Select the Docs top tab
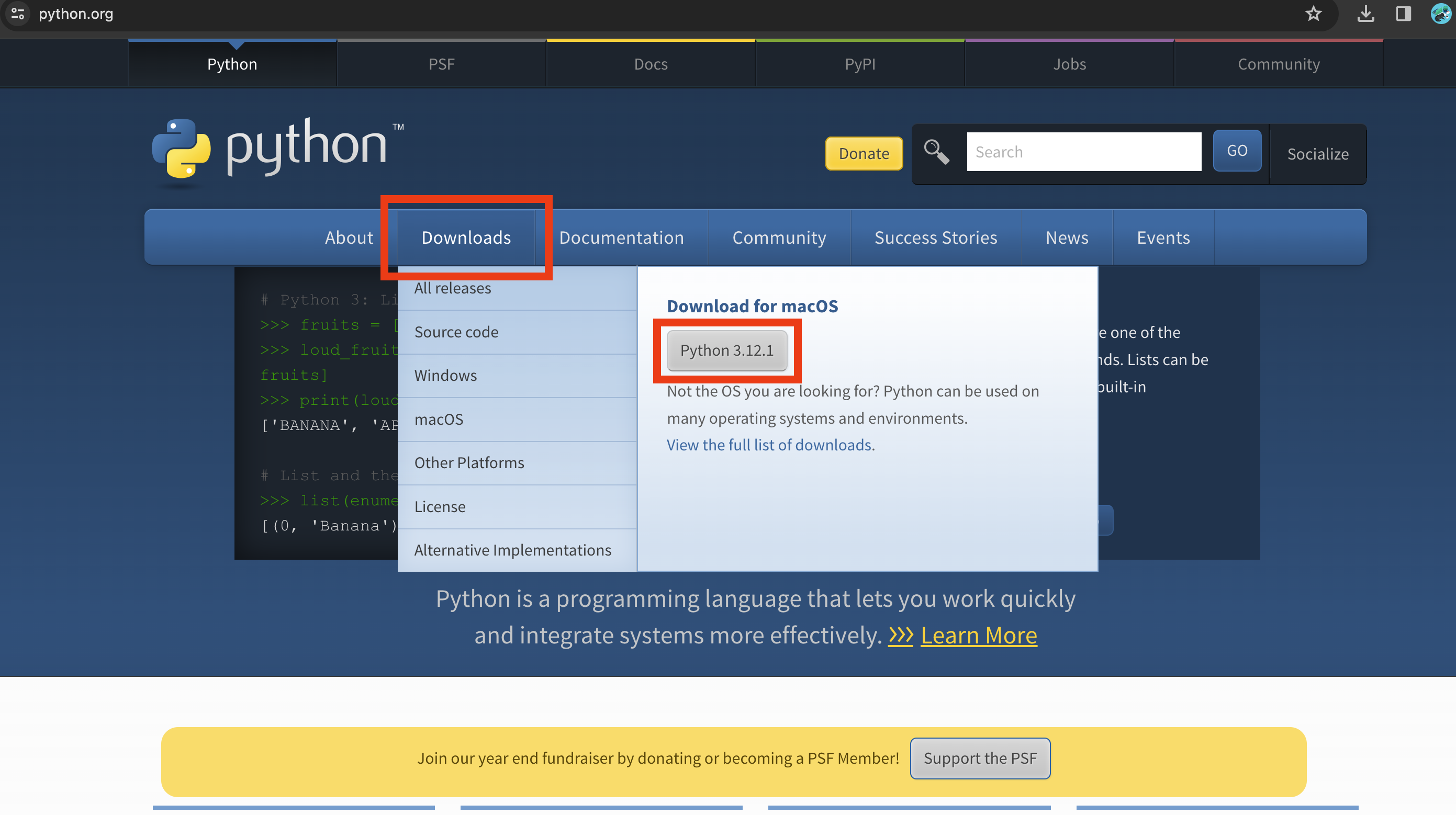Image resolution: width=1456 pixels, height=815 pixels. [651, 64]
